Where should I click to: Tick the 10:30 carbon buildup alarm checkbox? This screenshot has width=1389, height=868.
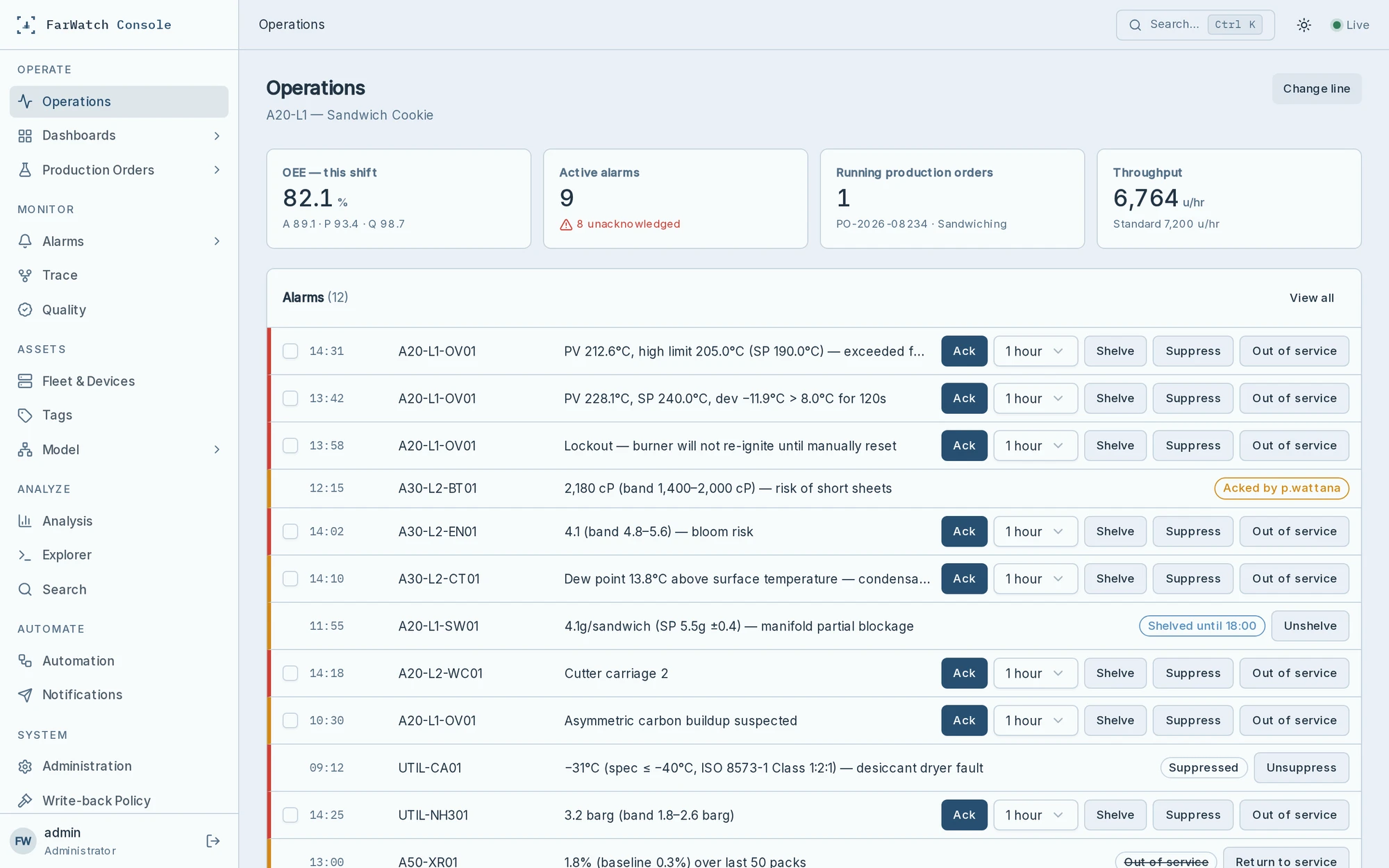pyautogui.click(x=290, y=721)
